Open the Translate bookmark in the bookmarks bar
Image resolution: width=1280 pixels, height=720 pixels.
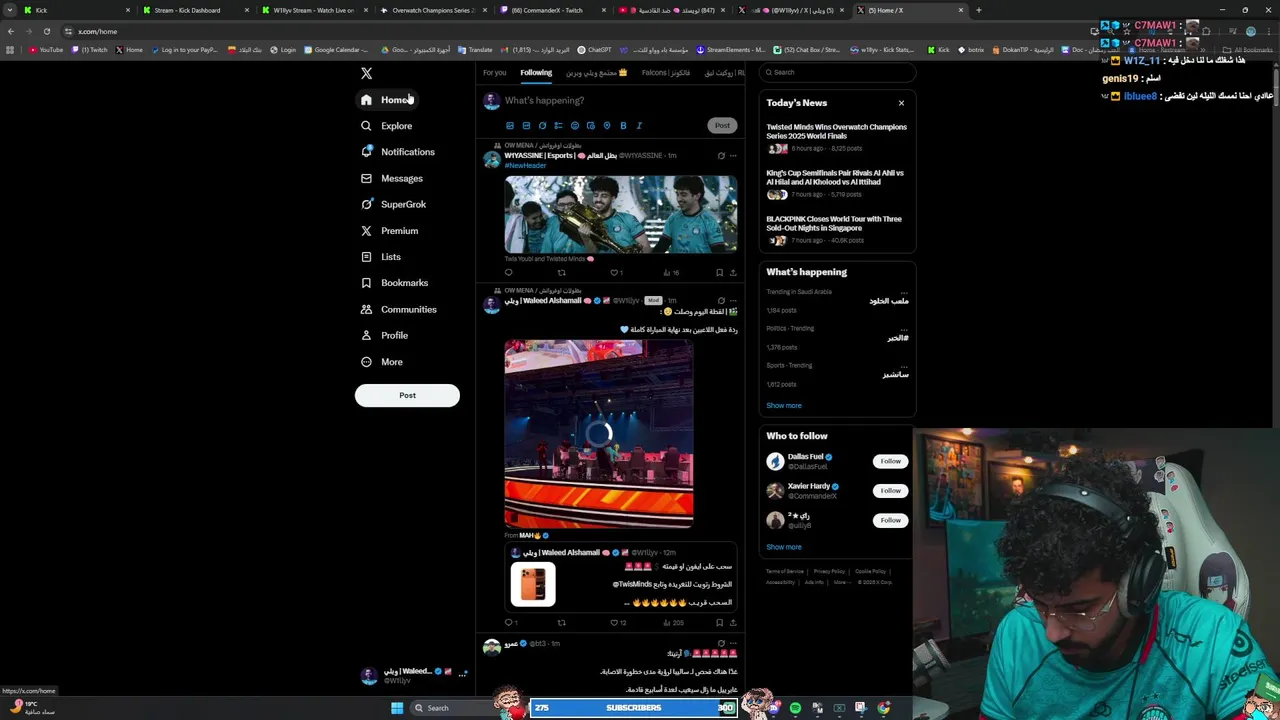click(x=475, y=49)
